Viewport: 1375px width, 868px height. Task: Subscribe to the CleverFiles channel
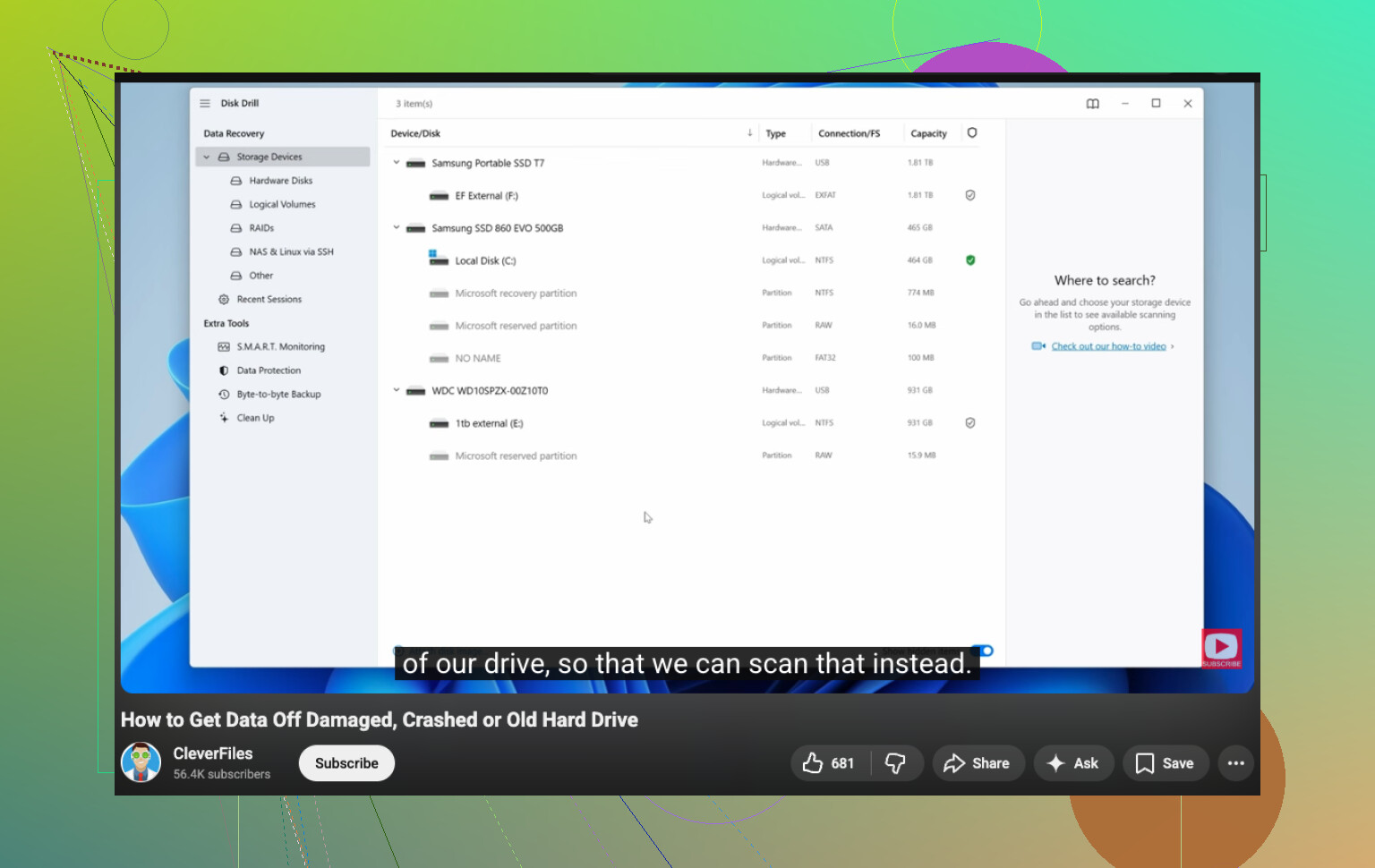pyautogui.click(x=346, y=763)
